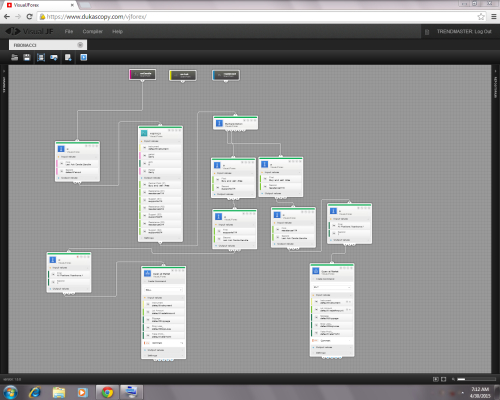
Task: Click the save floppy disk toolbar icon
Action: [x=27, y=57]
